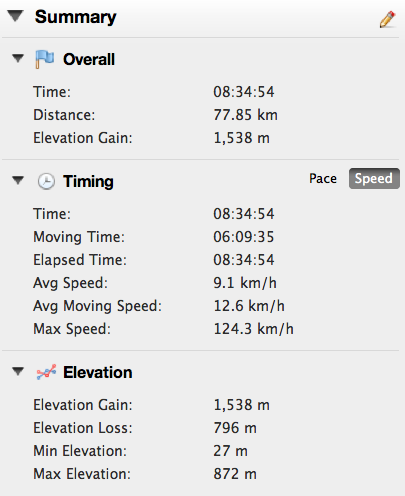Click the Moving Time value 06:09:35
The width and height of the screenshot is (405, 496).
tap(244, 237)
